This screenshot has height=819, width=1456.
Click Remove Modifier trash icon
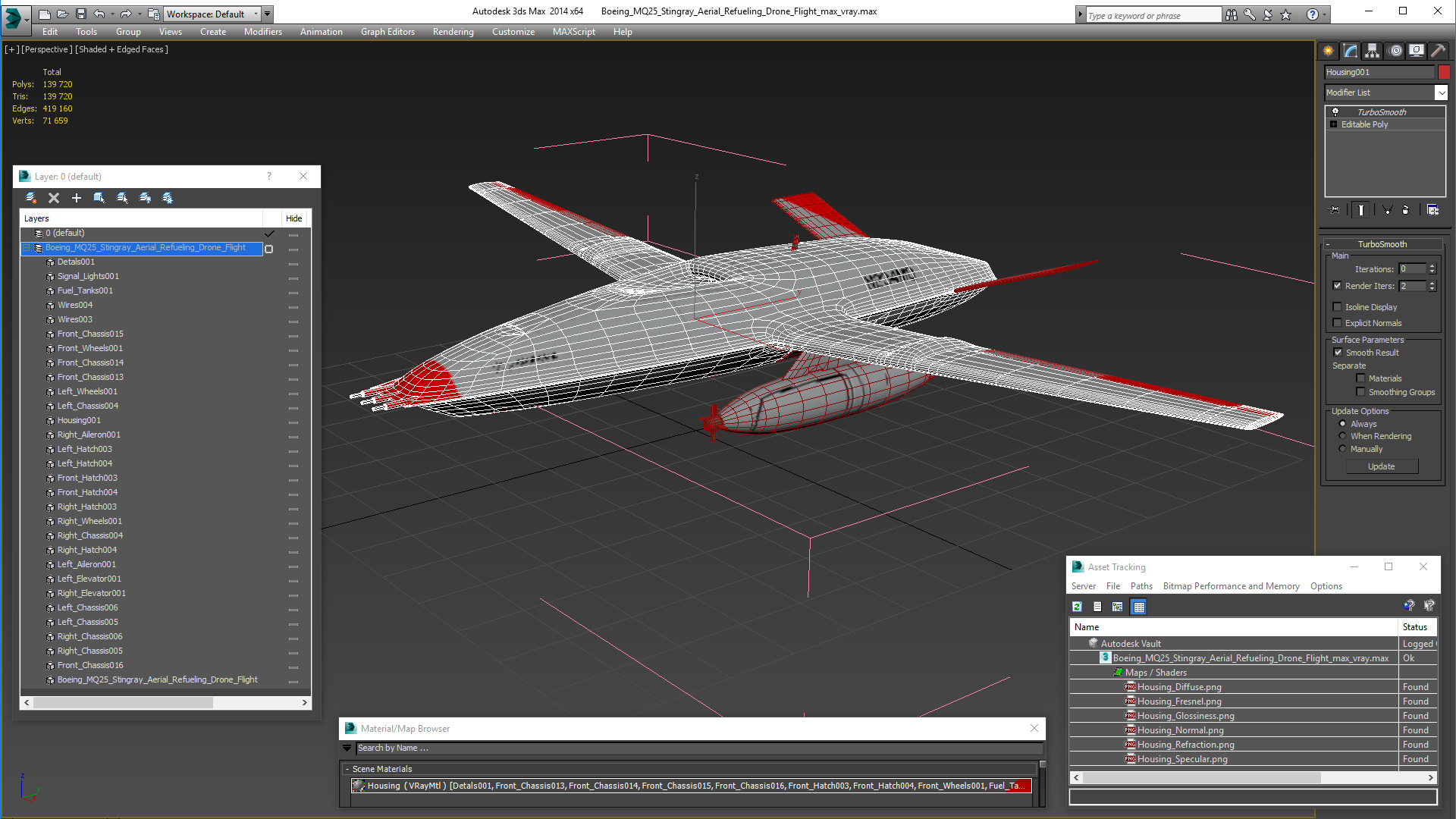(1406, 210)
